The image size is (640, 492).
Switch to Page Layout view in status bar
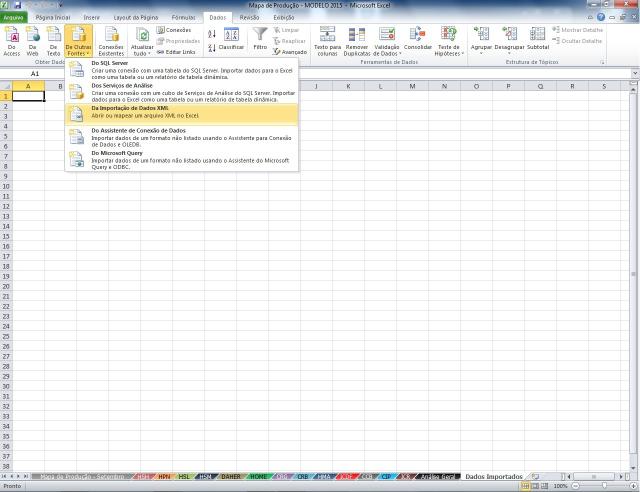point(535,486)
